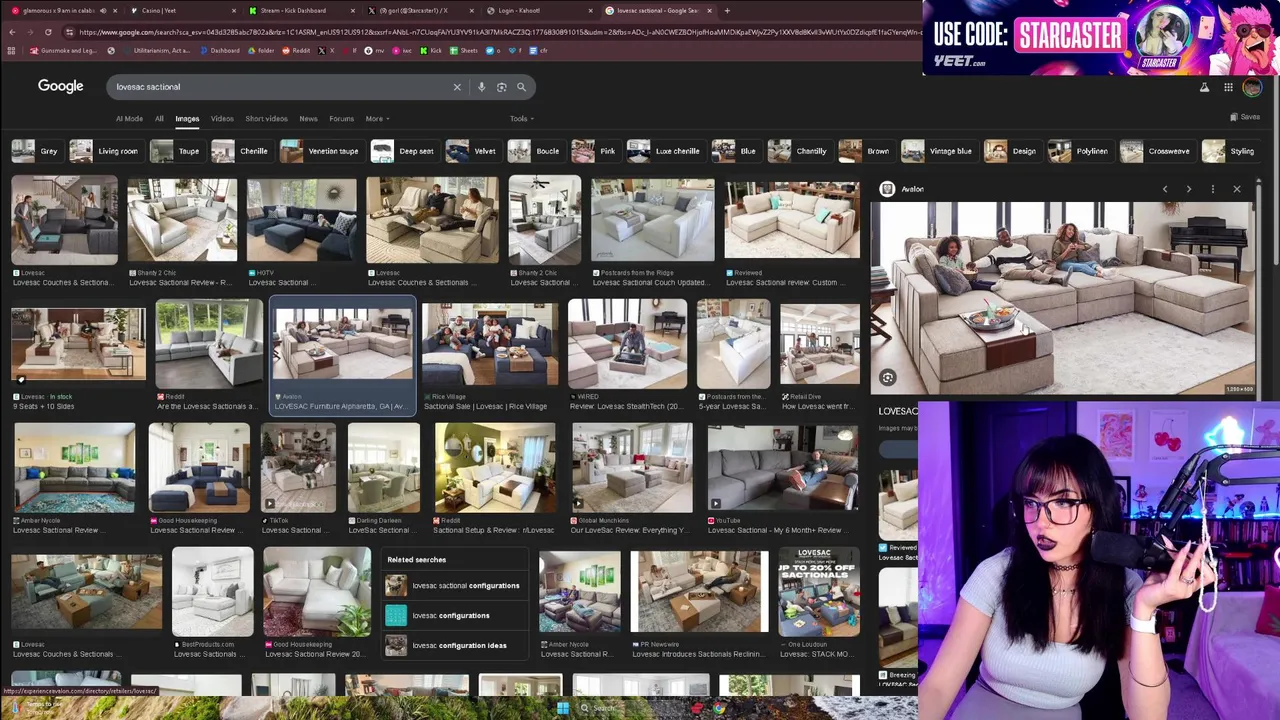Open Search Labs flask icon
The width and height of the screenshot is (1280, 720).
coord(1204,87)
